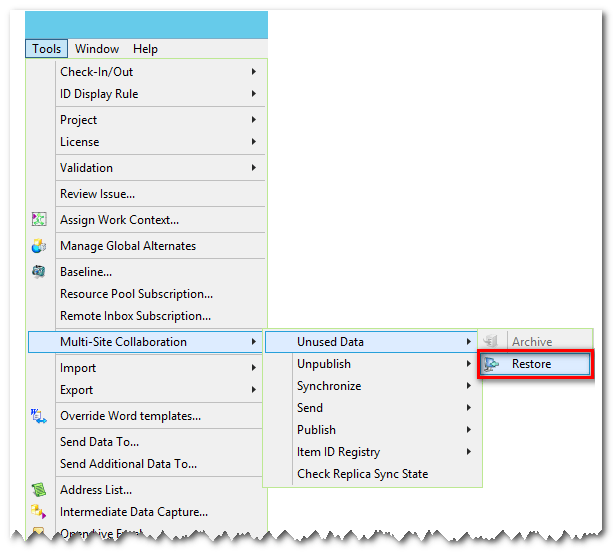Choose Check Replica Sync State
Image resolution: width=613 pixels, height=558 pixels.
click(x=362, y=474)
